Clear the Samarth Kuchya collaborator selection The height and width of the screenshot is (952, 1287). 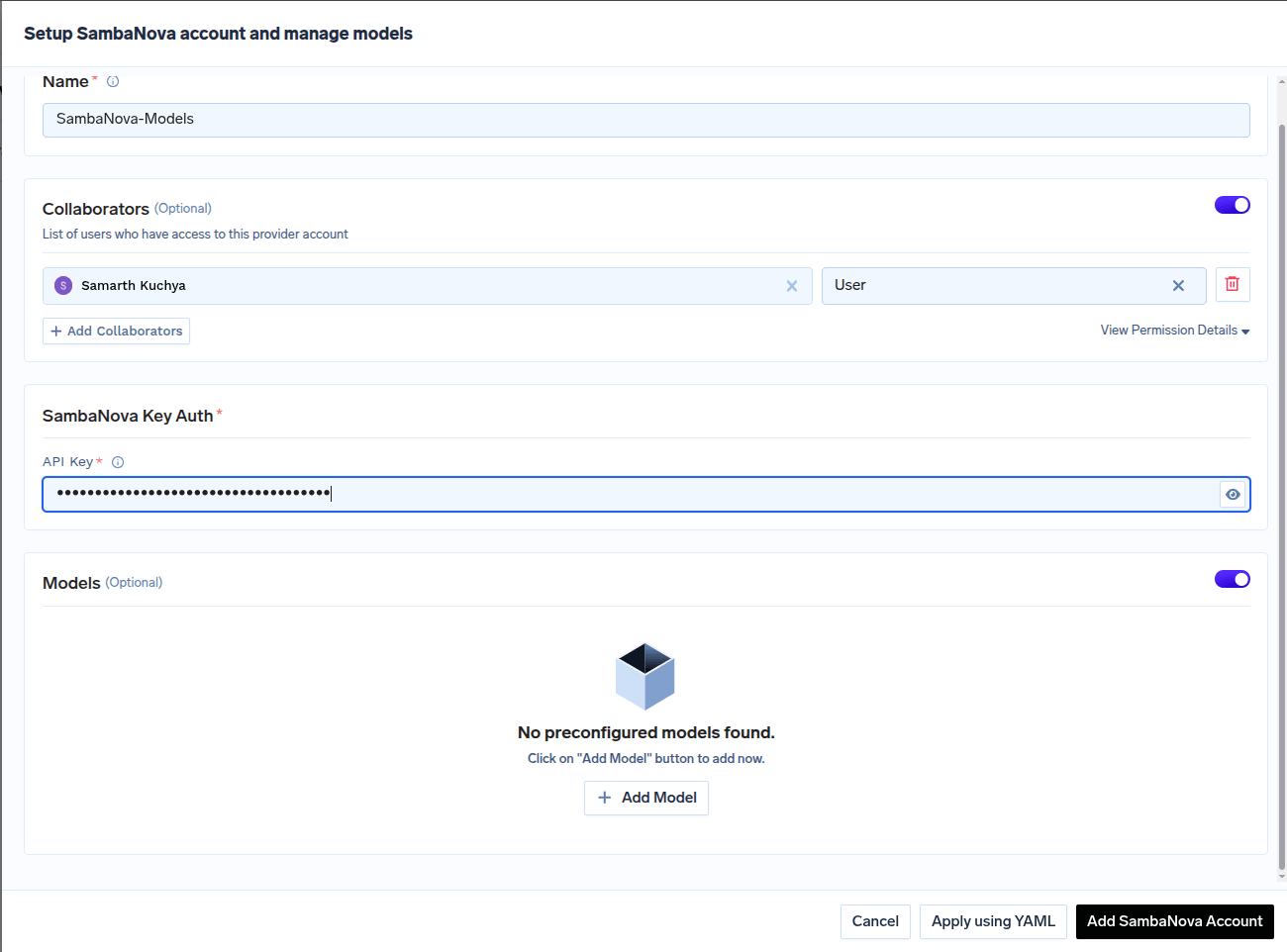tap(792, 286)
